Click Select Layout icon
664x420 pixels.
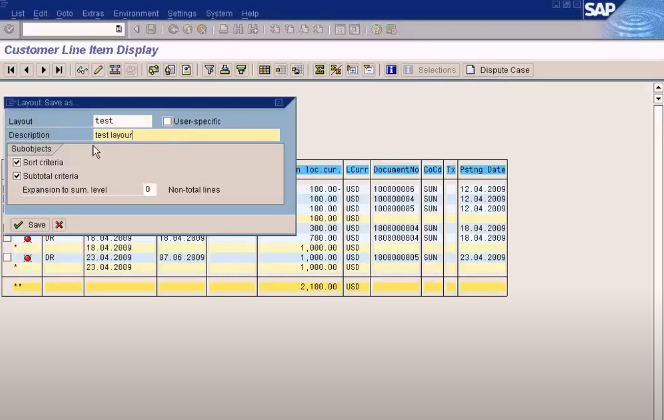point(281,70)
